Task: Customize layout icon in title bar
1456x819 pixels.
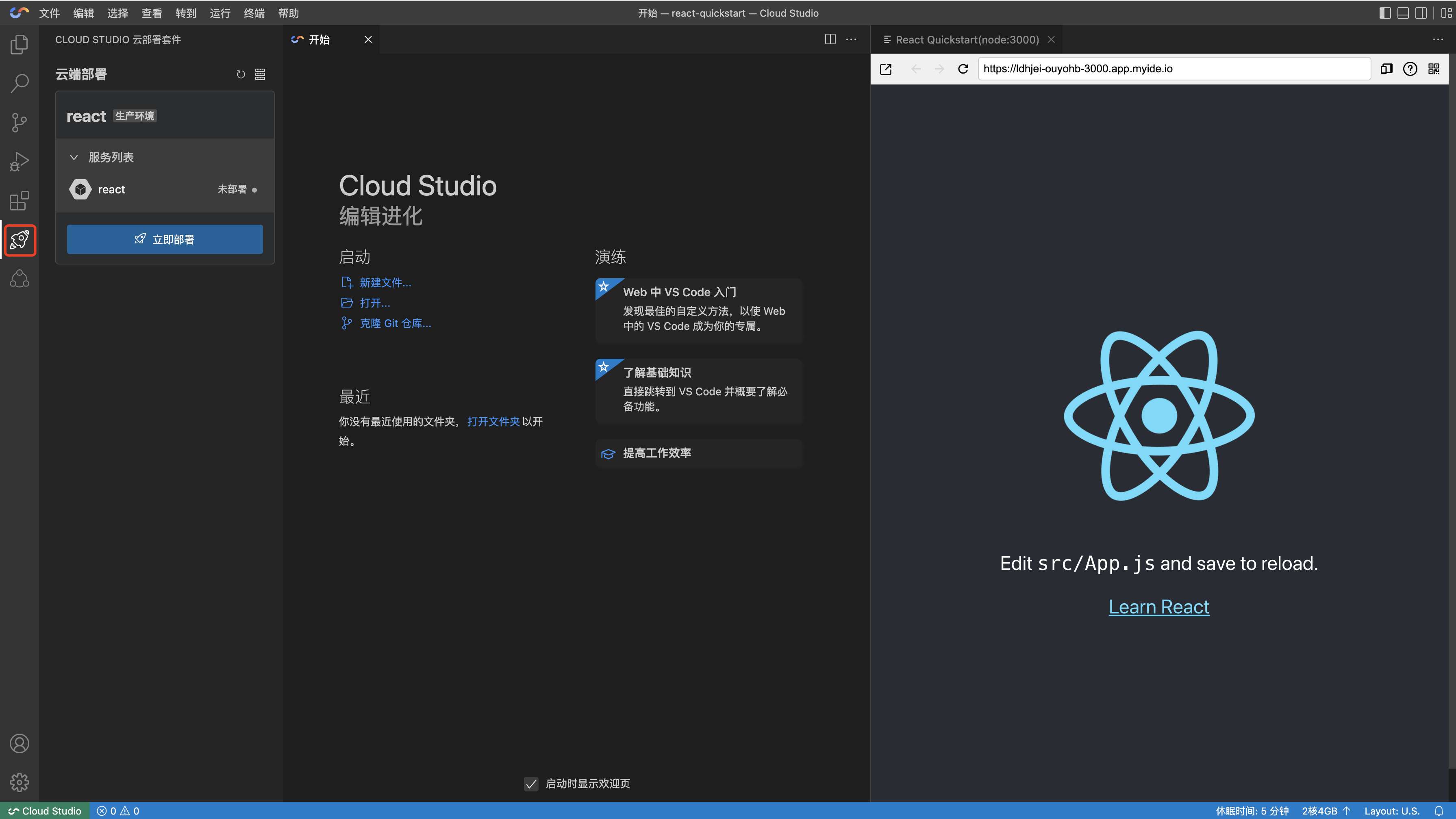Action: click(1446, 13)
